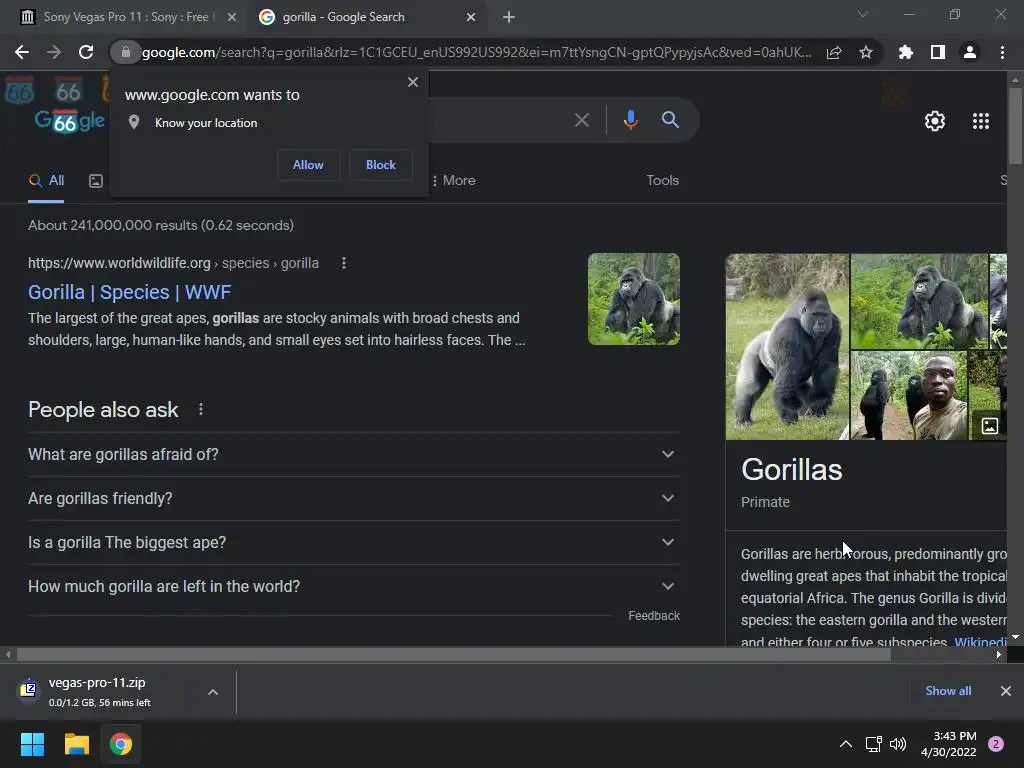
Task: Open Chrome's three-dot menu
Action: click(x=1002, y=52)
